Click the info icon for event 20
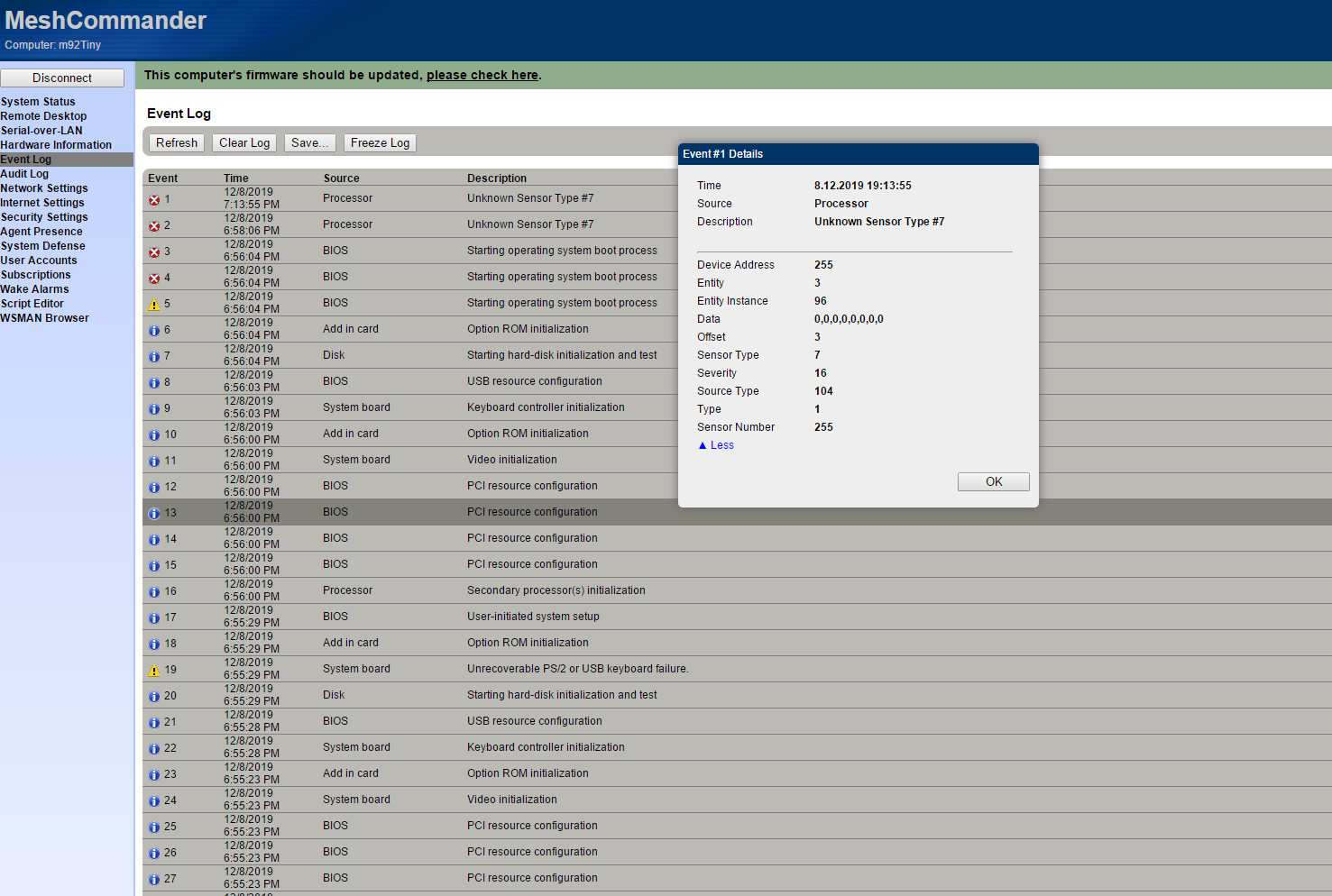This screenshot has height=896, width=1332. click(x=154, y=697)
